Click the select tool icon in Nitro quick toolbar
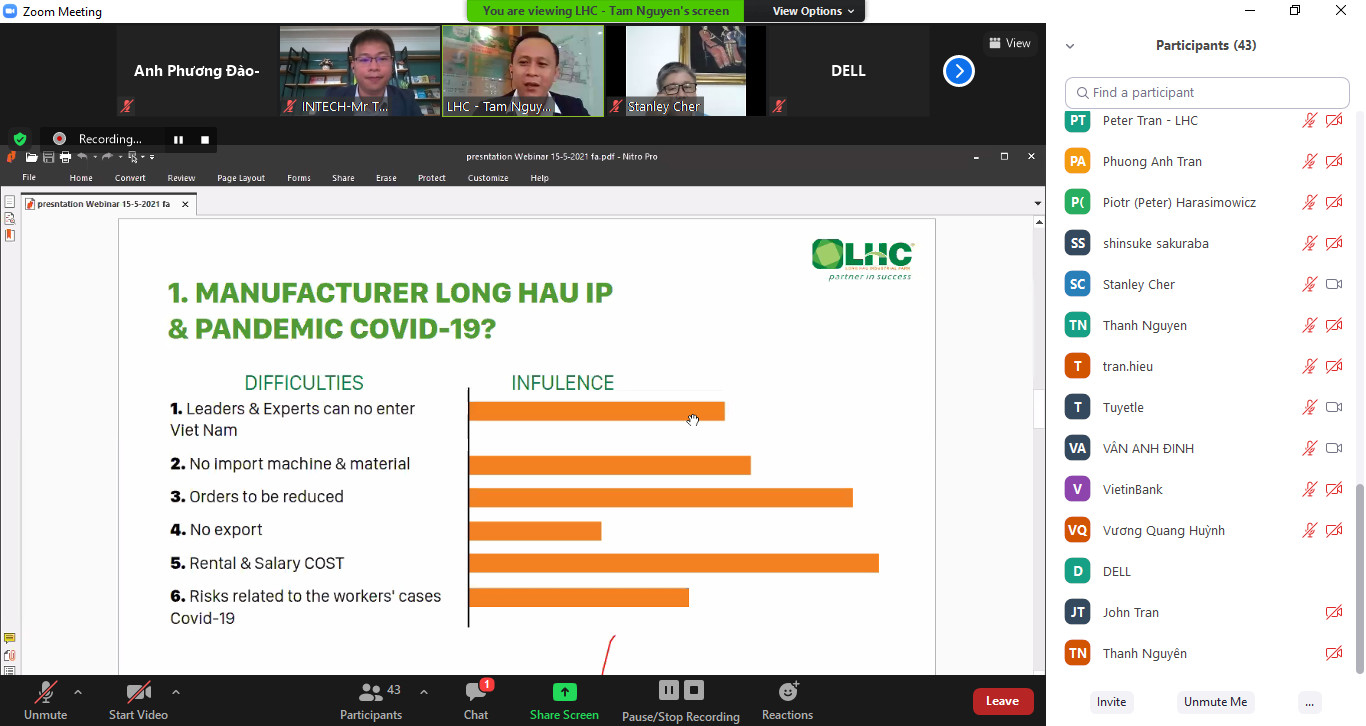The height and width of the screenshot is (726, 1366). pyautogui.click(x=133, y=157)
